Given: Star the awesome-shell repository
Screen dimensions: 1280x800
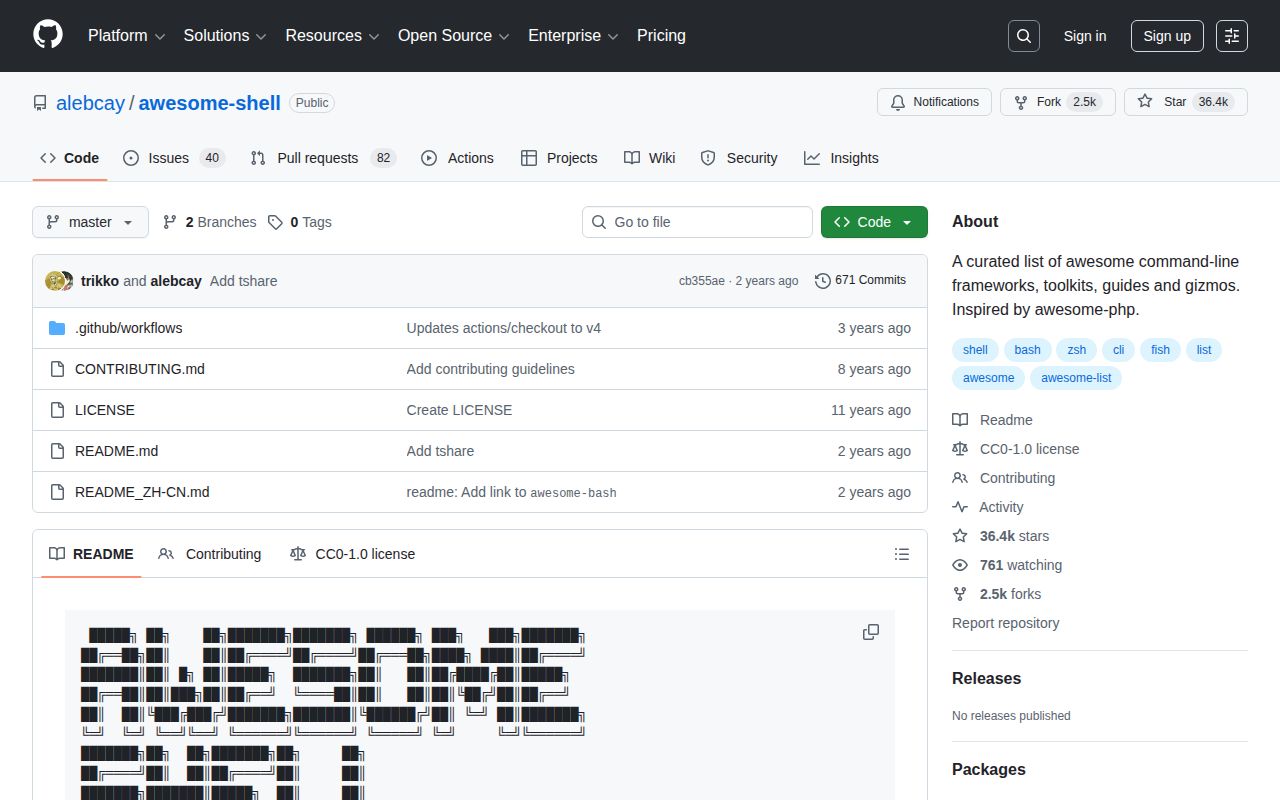Looking at the screenshot, I should click(1185, 101).
